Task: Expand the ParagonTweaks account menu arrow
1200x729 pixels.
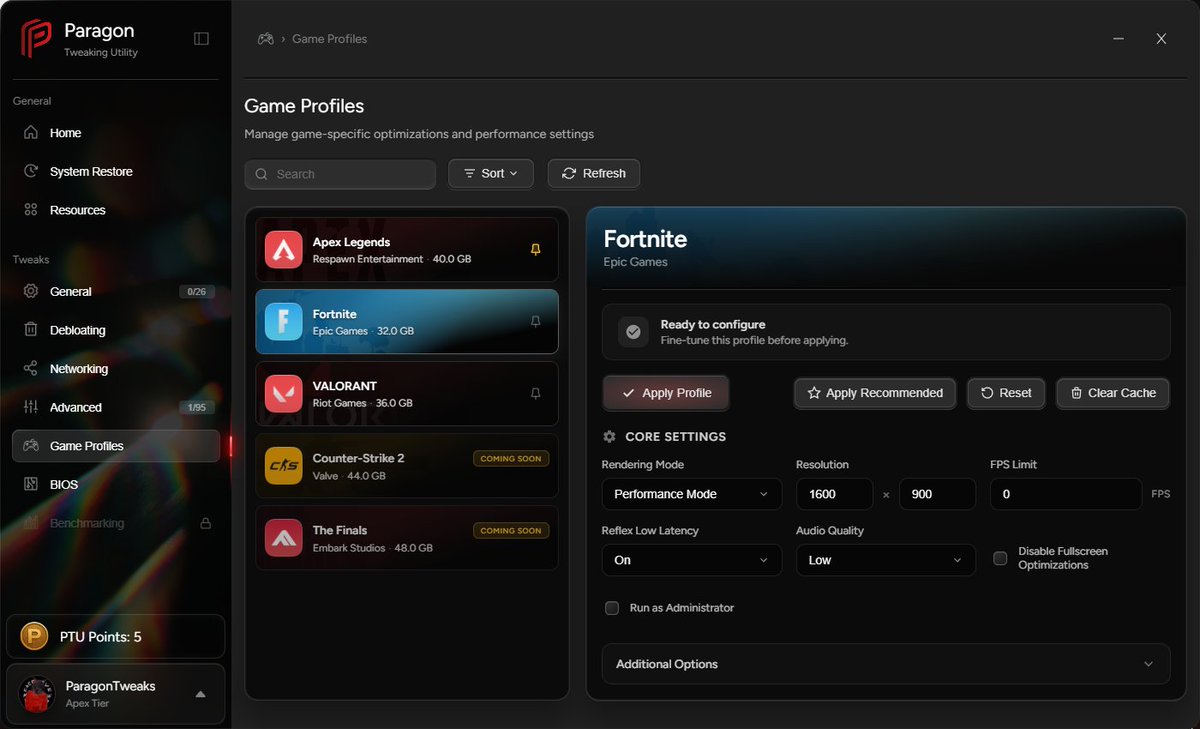Action: (x=200, y=694)
